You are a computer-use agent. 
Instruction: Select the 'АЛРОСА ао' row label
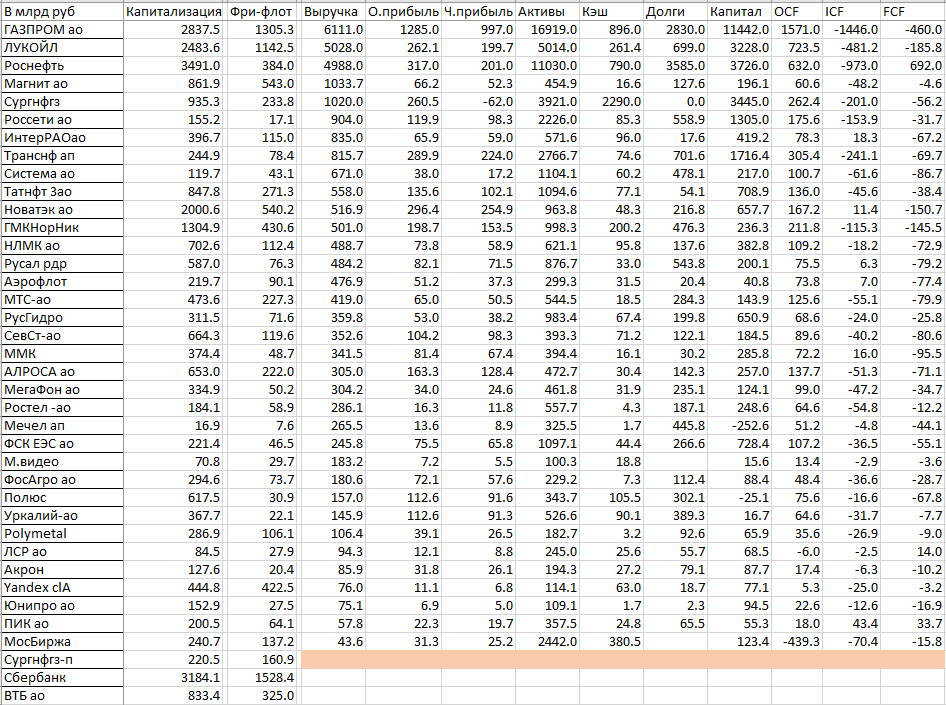pyautogui.click(x=62, y=372)
